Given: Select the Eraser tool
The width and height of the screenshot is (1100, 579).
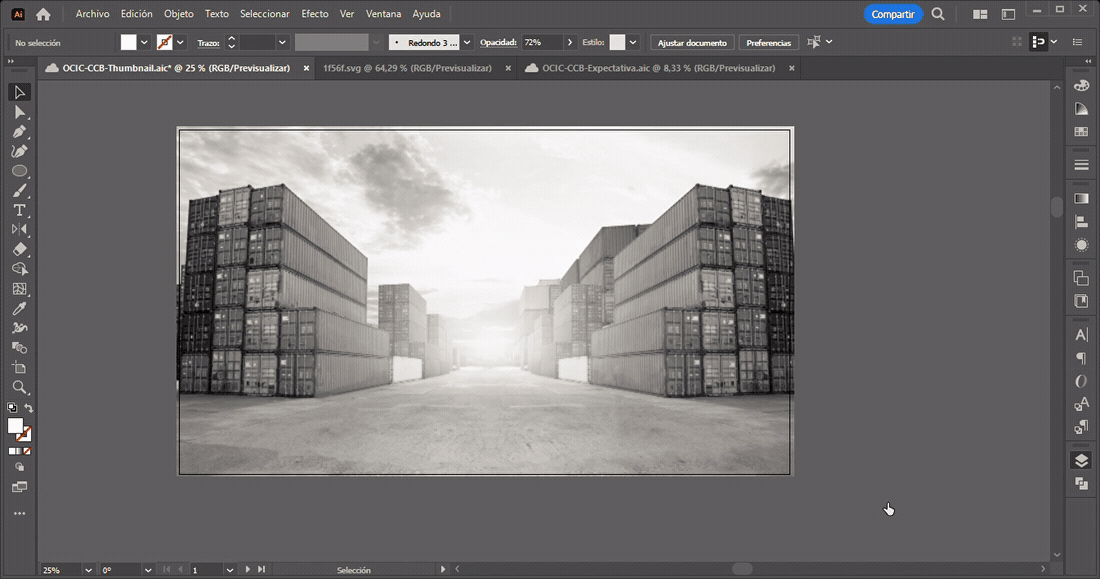Looking at the screenshot, I should [x=19, y=249].
